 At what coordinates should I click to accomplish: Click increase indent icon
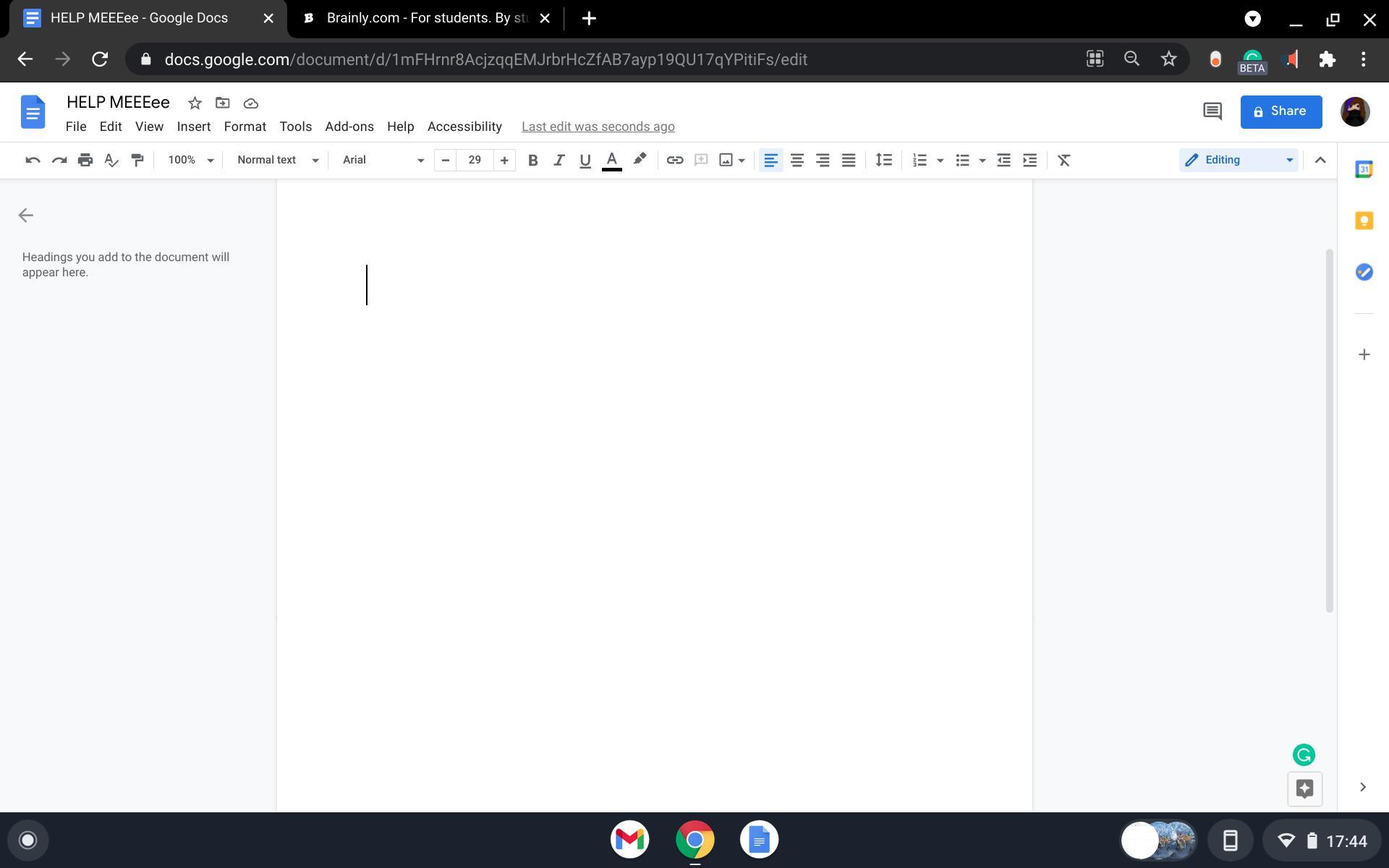point(1029,160)
